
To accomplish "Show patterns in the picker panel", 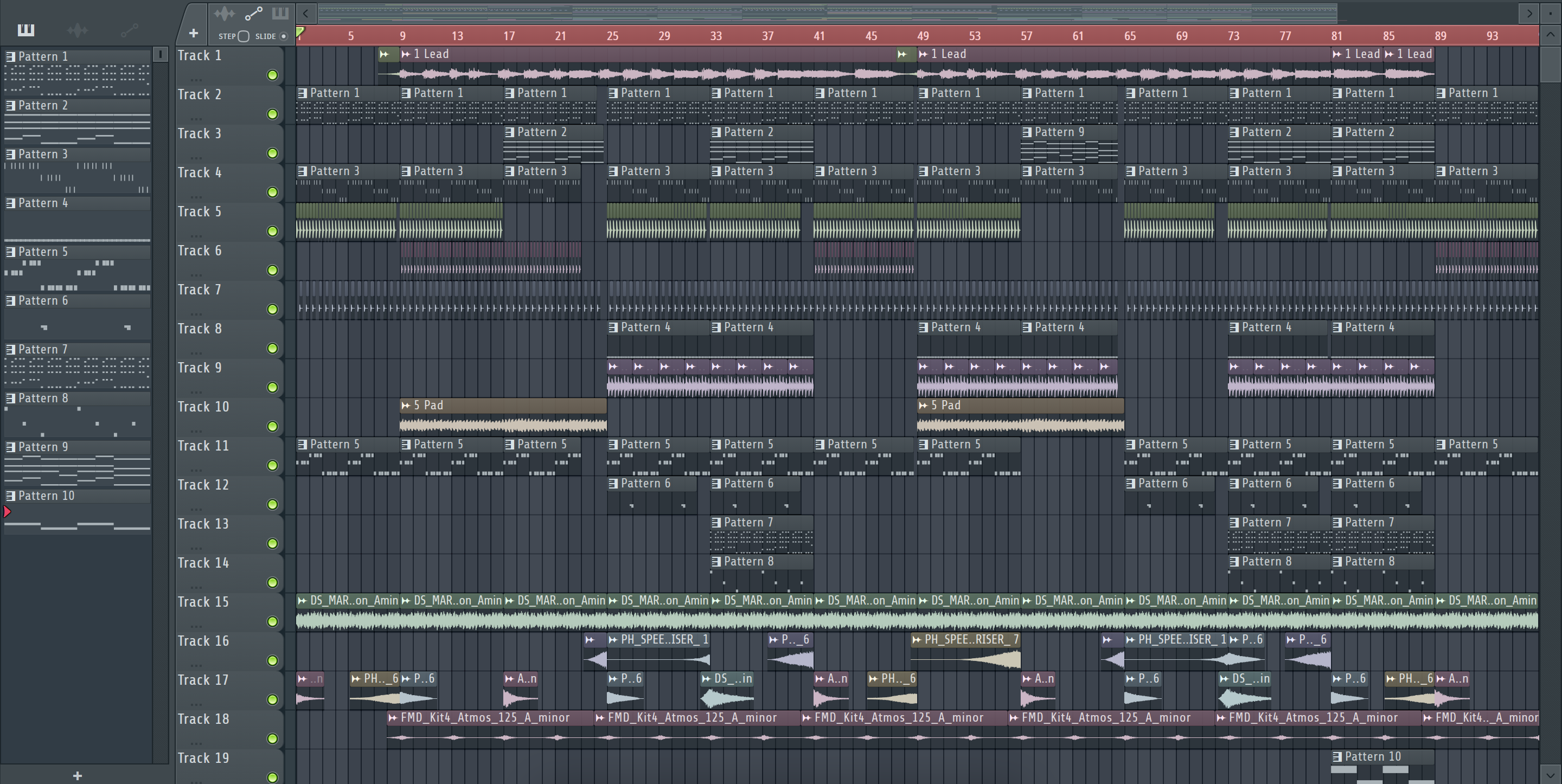I will (x=25, y=30).
